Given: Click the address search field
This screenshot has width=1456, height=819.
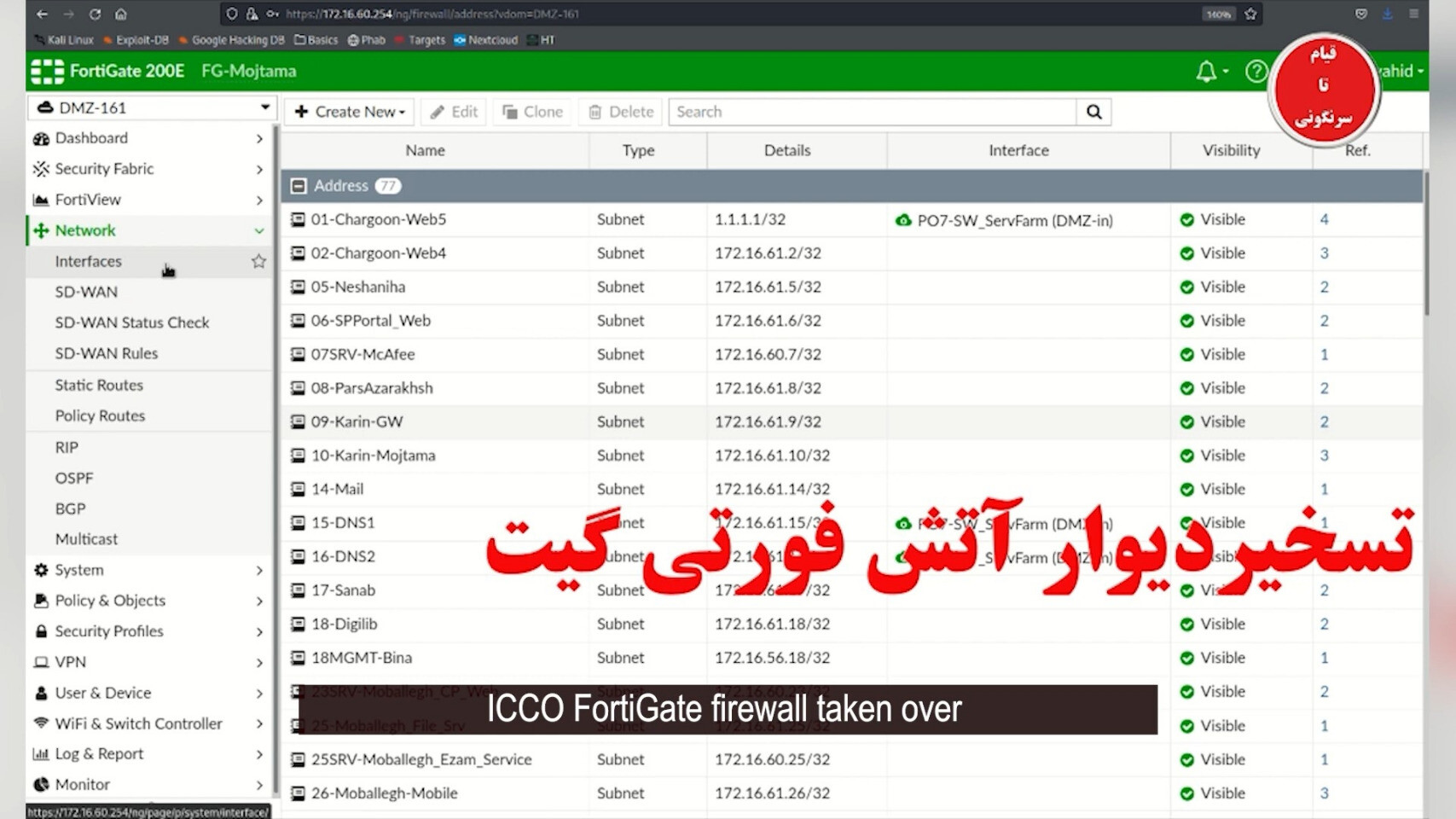Looking at the screenshot, I should point(872,112).
